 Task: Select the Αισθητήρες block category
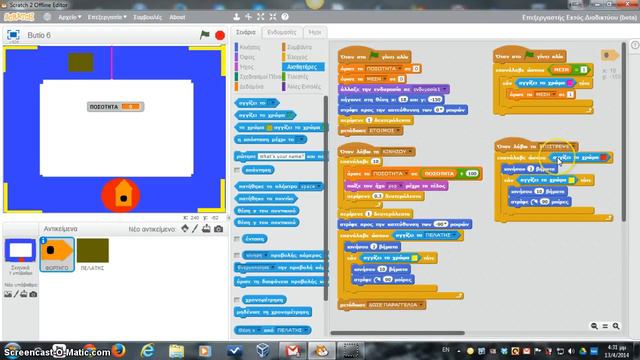point(302,67)
